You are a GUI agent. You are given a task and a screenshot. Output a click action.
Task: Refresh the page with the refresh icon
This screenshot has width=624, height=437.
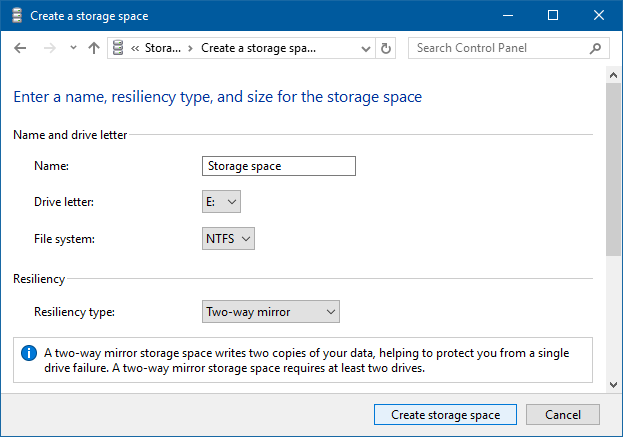(x=386, y=49)
